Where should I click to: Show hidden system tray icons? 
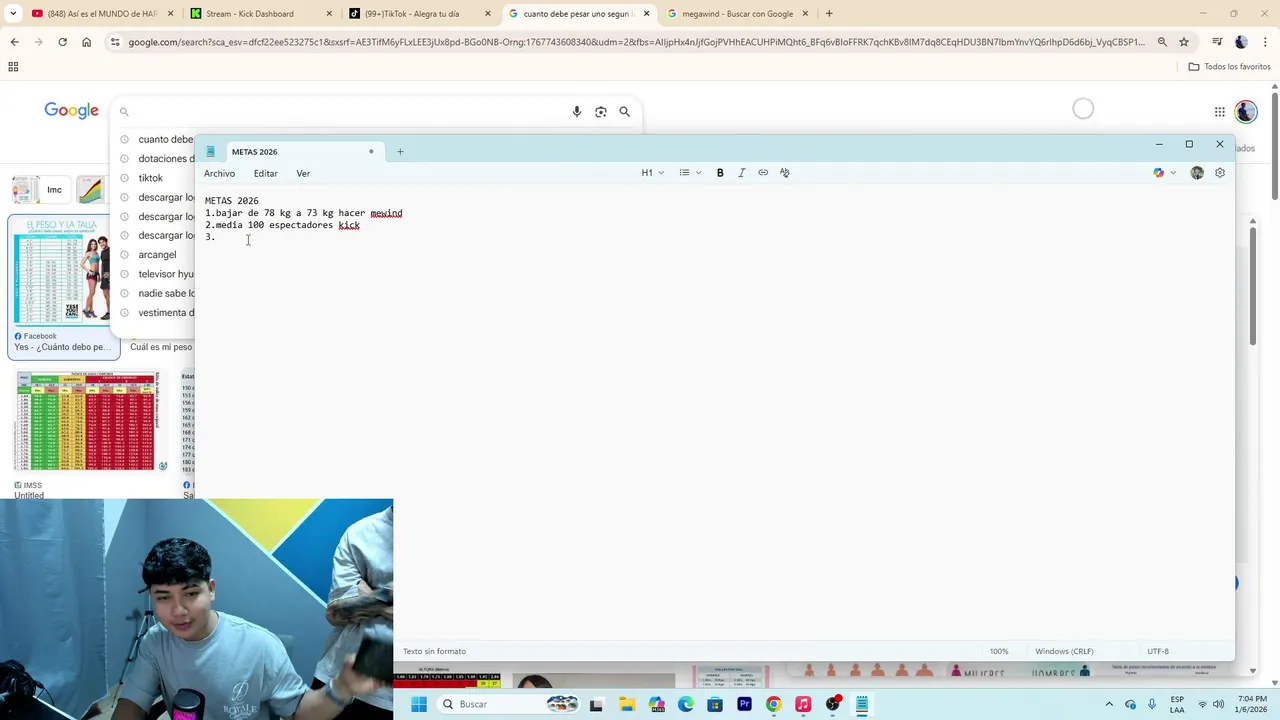pyautogui.click(x=1109, y=704)
